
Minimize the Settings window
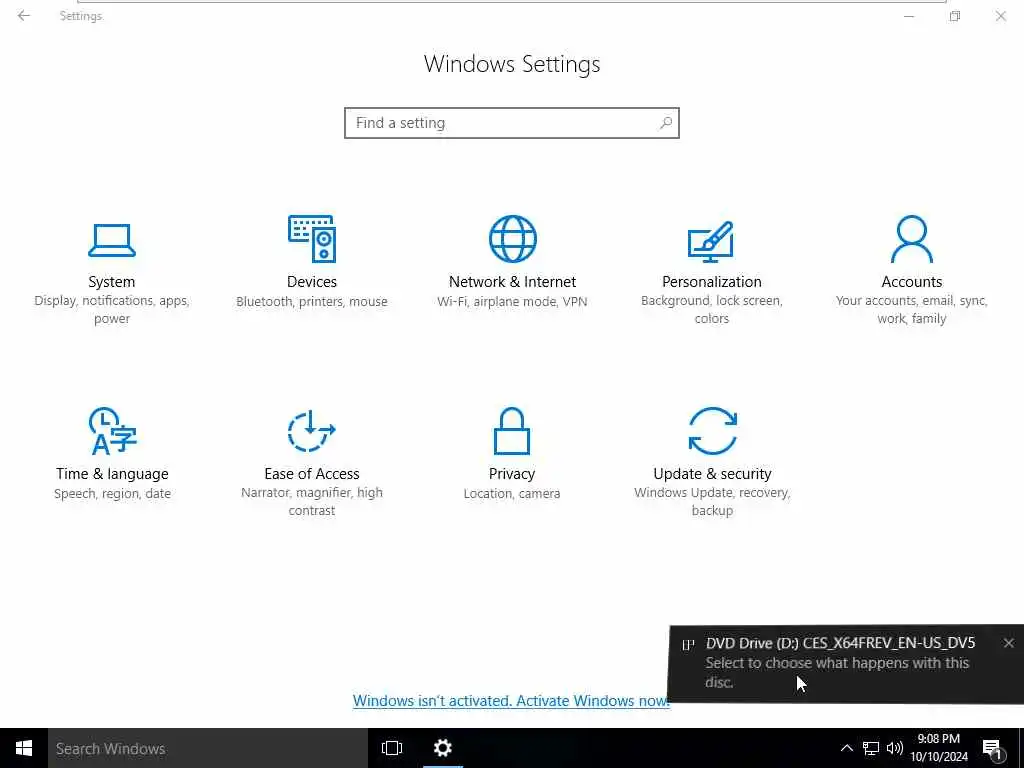pos(909,16)
